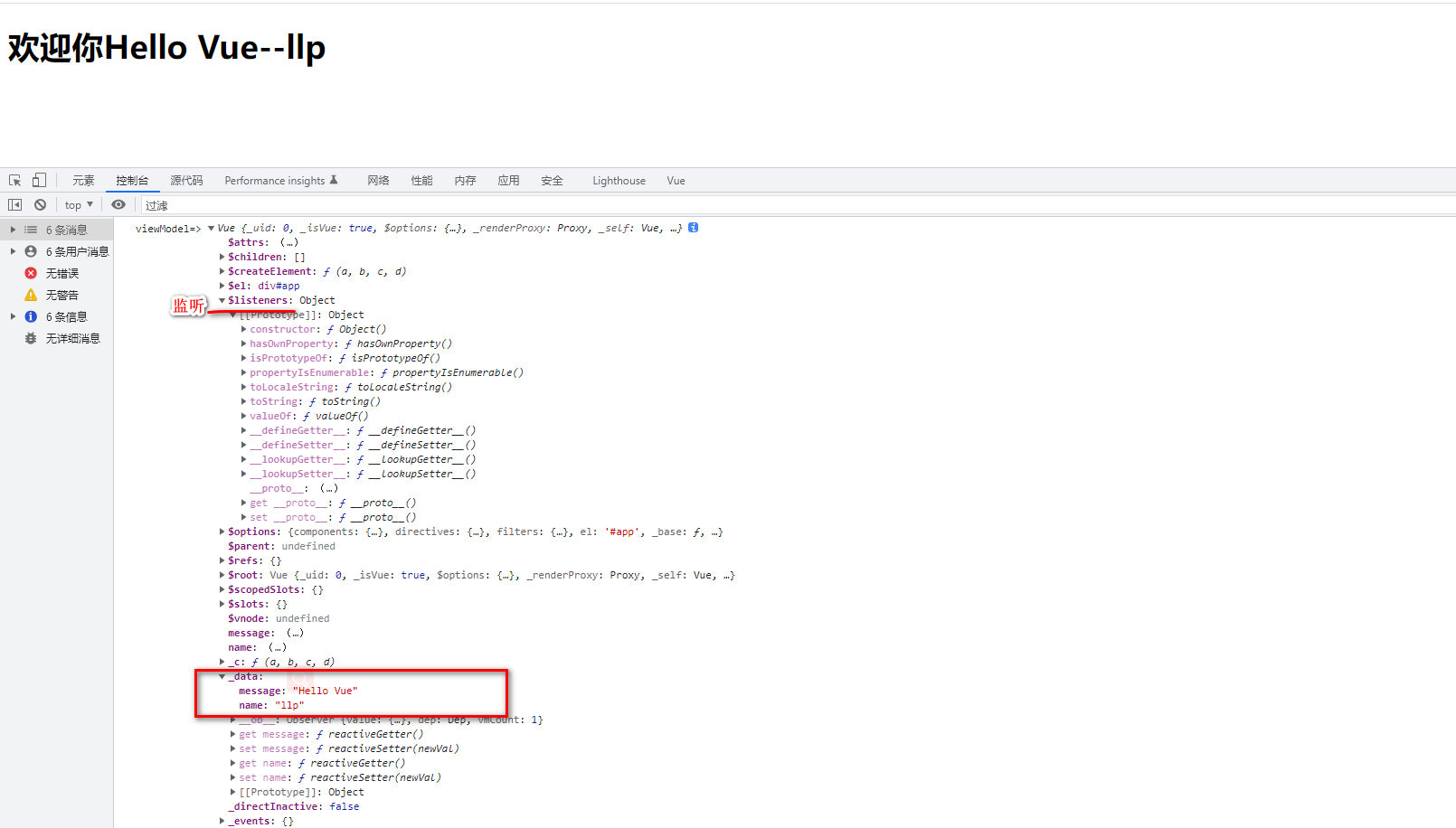This screenshot has height=828, width=1456.
Task: Expand the _c function property
Action: pos(222,662)
